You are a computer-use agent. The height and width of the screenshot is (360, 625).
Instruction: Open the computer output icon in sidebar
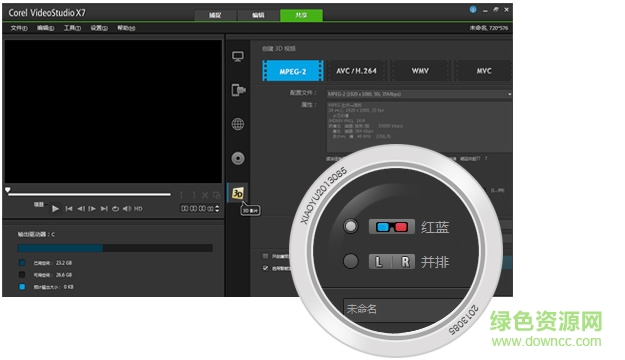click(238, 57)
